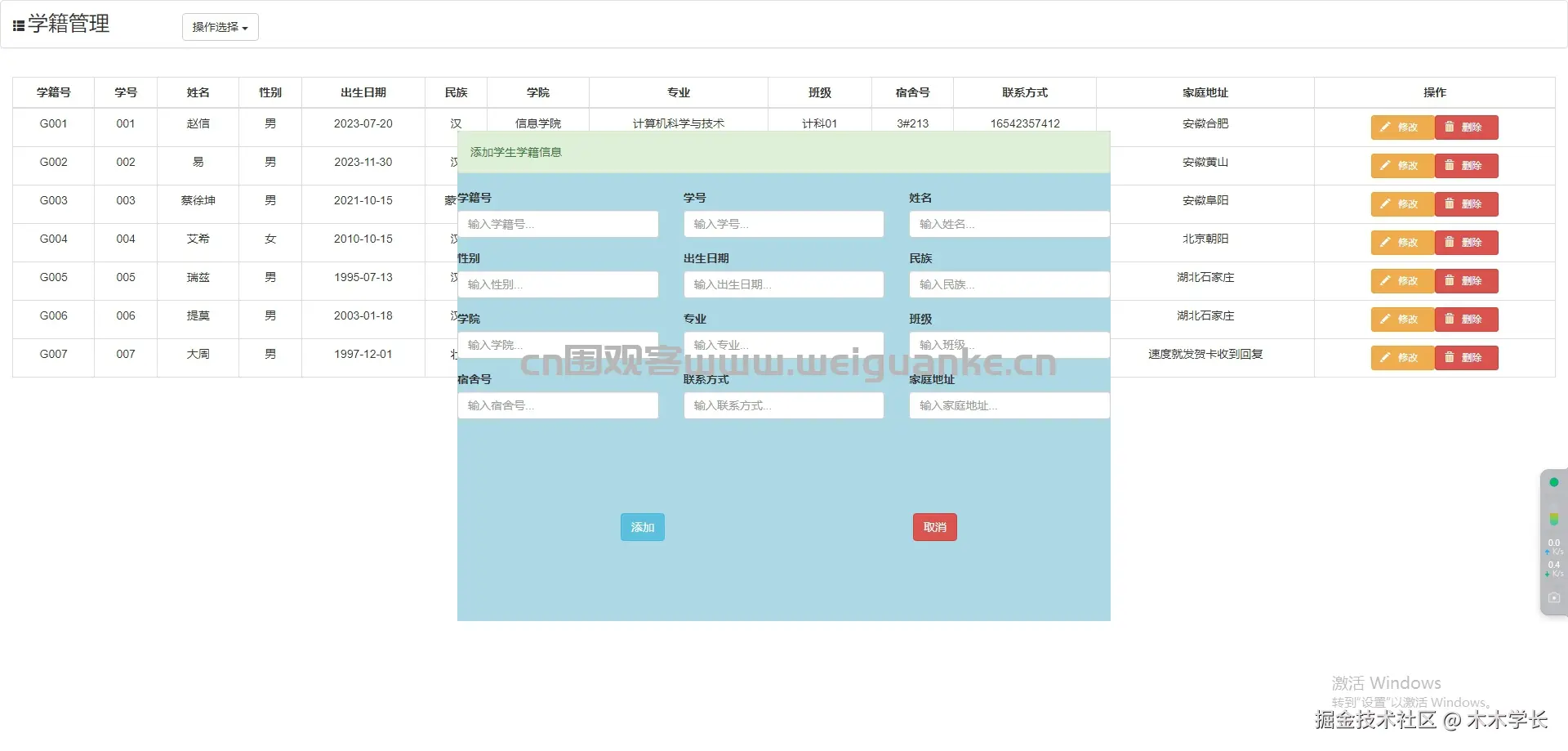This screenshot has width=1568, height=751.
Task: Click the green status dot in floating widget
Action: (1554, 482)
